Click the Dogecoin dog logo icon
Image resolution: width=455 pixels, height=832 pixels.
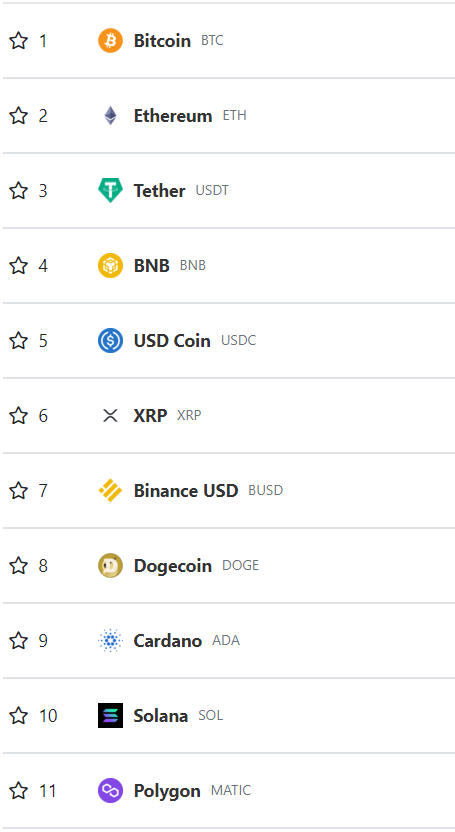tap(110, 566)
